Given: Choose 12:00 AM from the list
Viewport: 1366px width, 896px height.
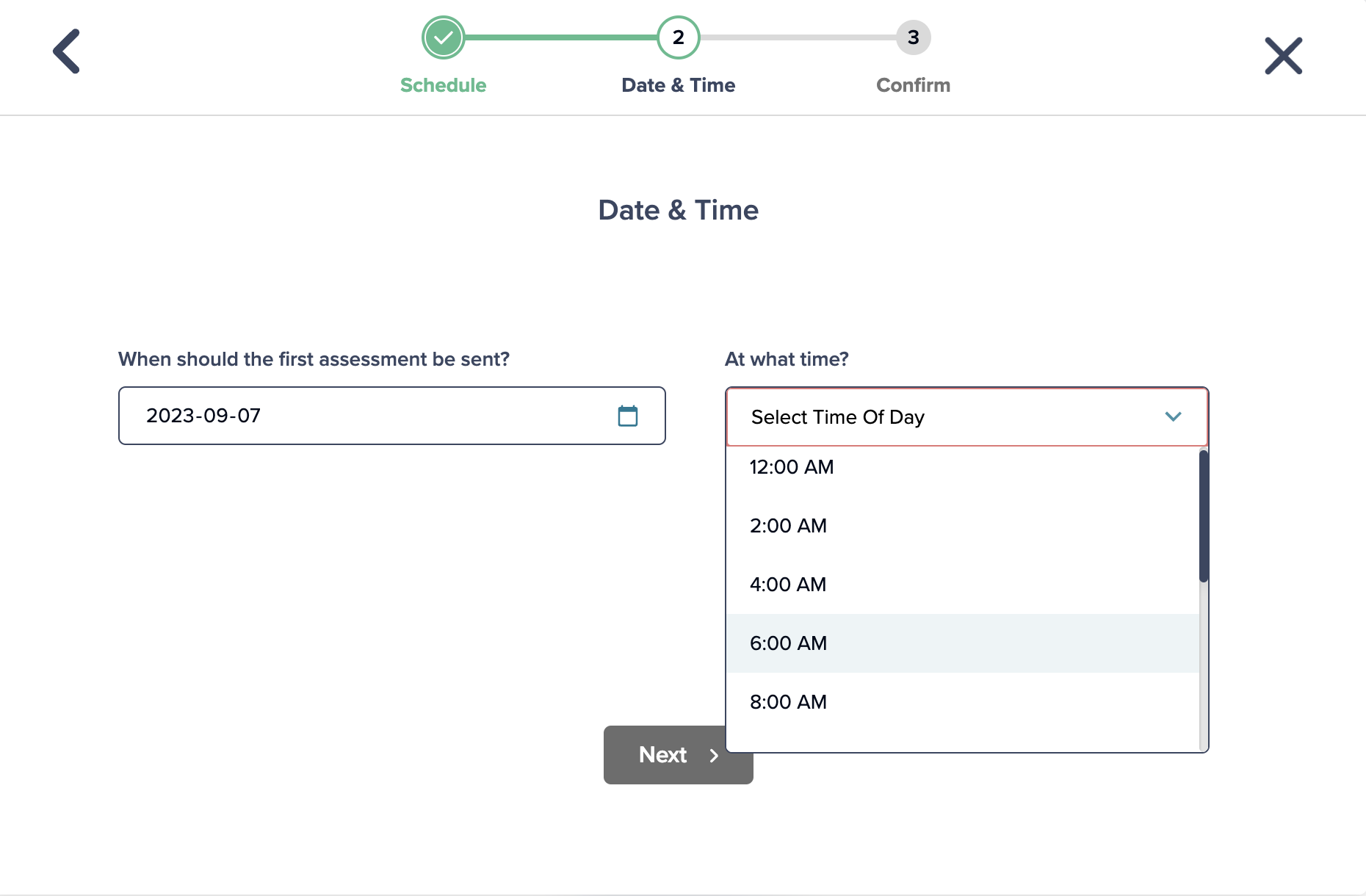Looking at the screenshot, I should 792,467.
